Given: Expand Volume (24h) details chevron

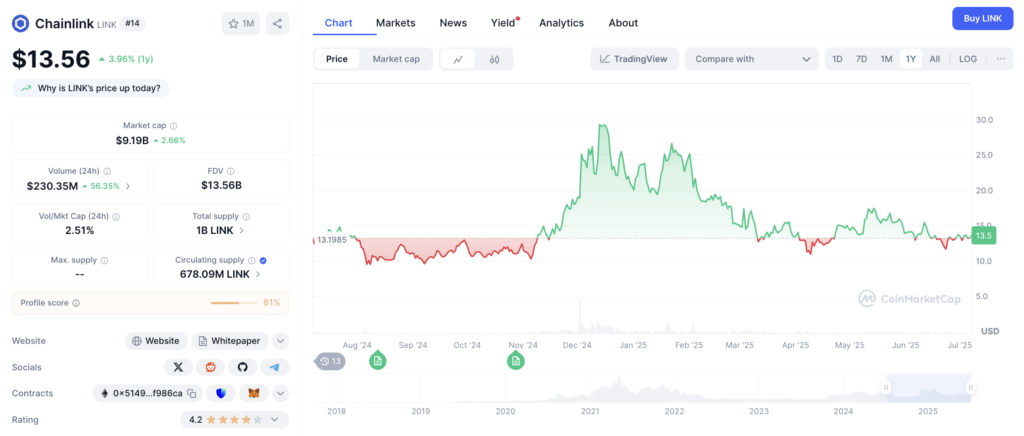Looking at the screenshot, I should [128, 186].
